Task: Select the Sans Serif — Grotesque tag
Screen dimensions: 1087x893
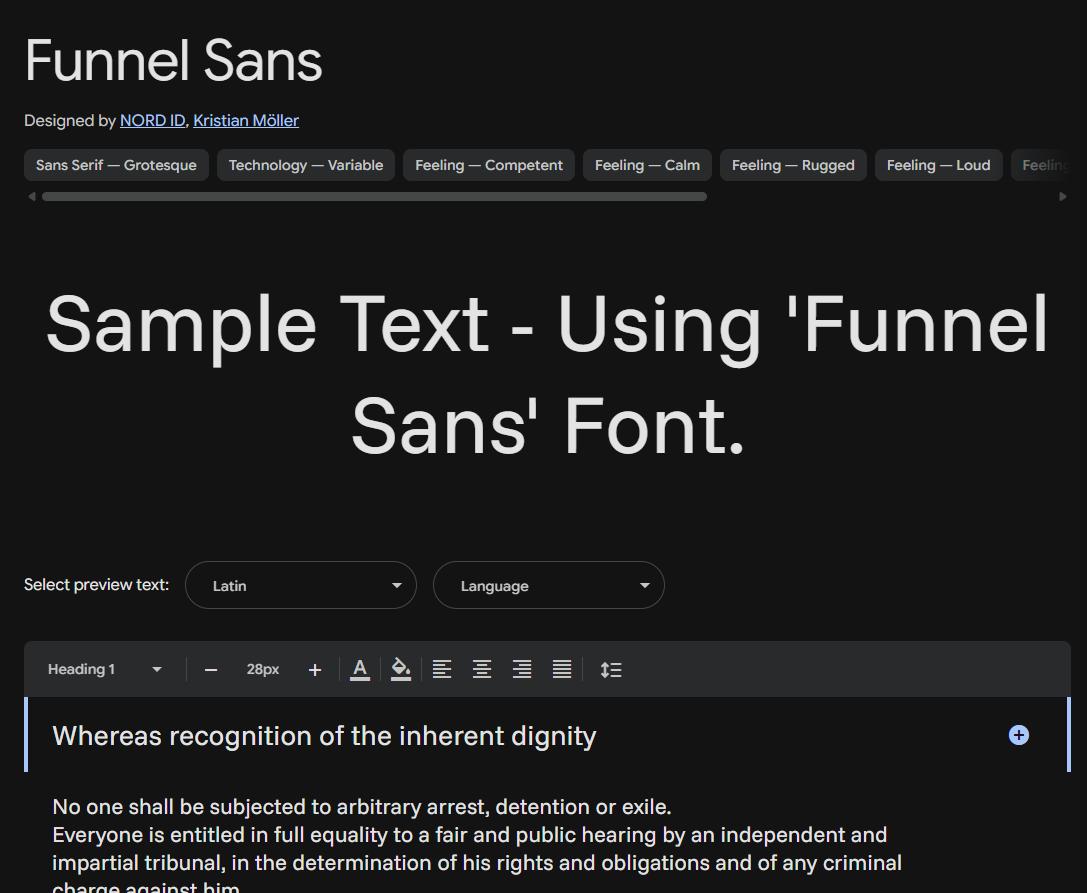Action: (116, 165)
